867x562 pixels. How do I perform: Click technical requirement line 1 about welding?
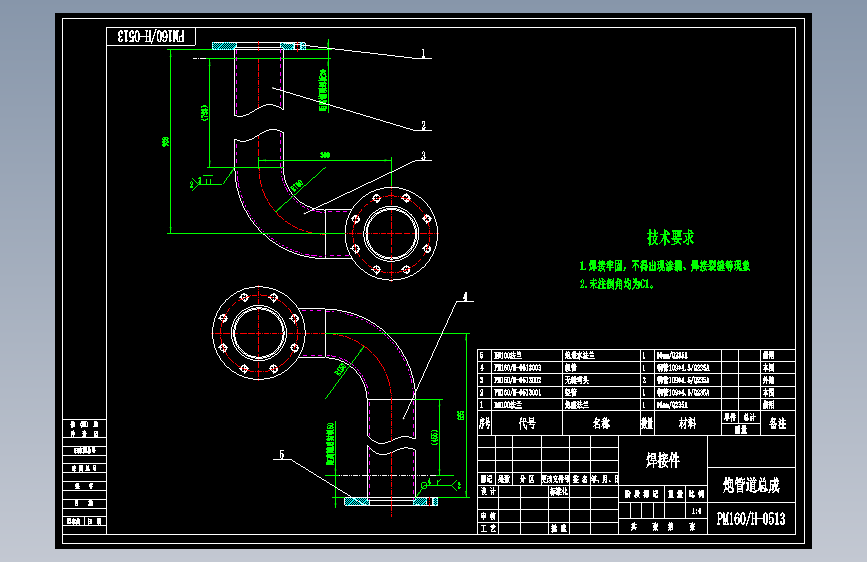pyautogui.click(x=665, y=266)
